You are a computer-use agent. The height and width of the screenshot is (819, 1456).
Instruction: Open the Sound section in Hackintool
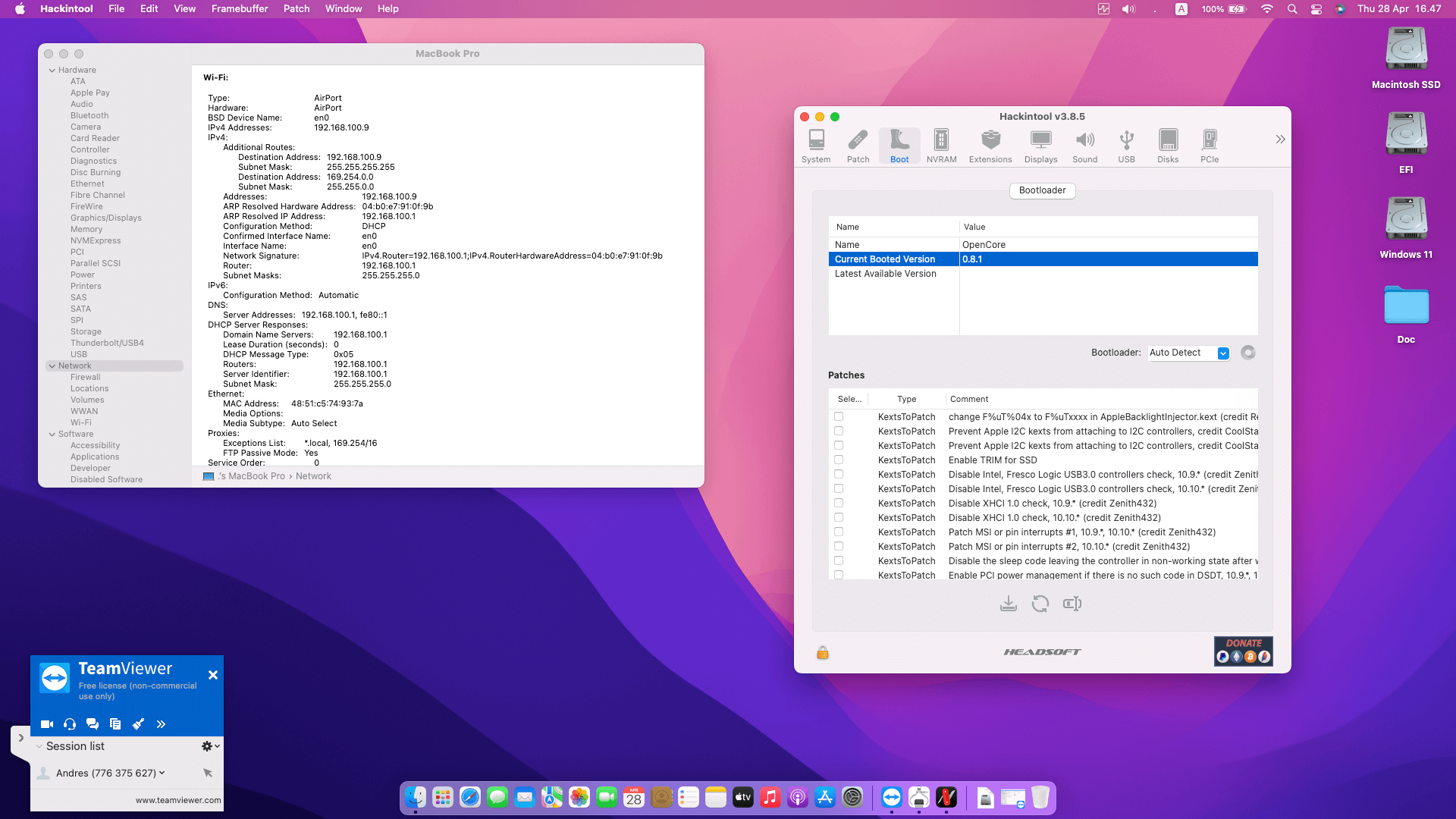[1084, 146]
